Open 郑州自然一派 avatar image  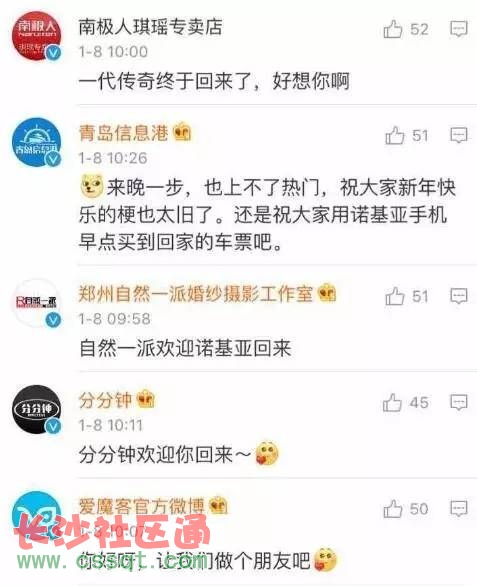click(x=37, y=303)
